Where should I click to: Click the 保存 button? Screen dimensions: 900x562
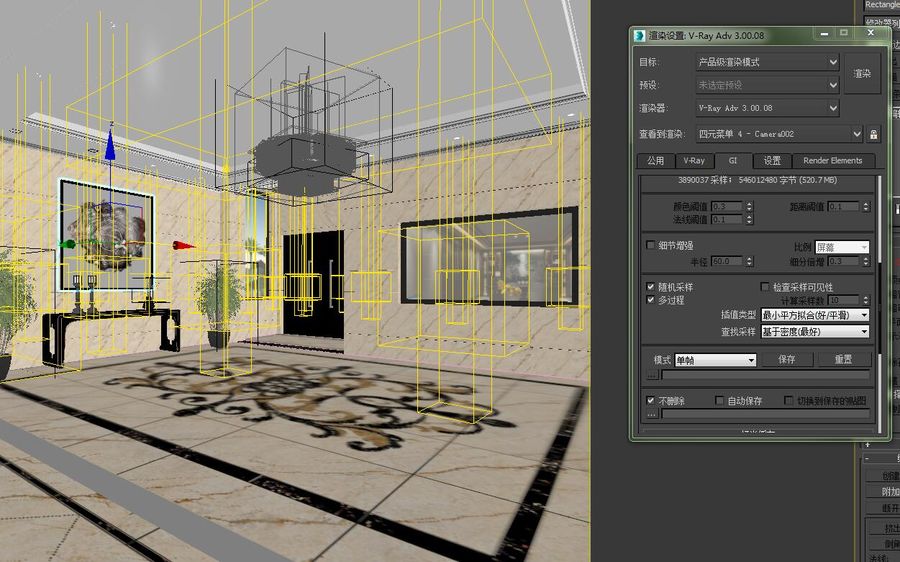pyautogui.click(x=787, y=359)
